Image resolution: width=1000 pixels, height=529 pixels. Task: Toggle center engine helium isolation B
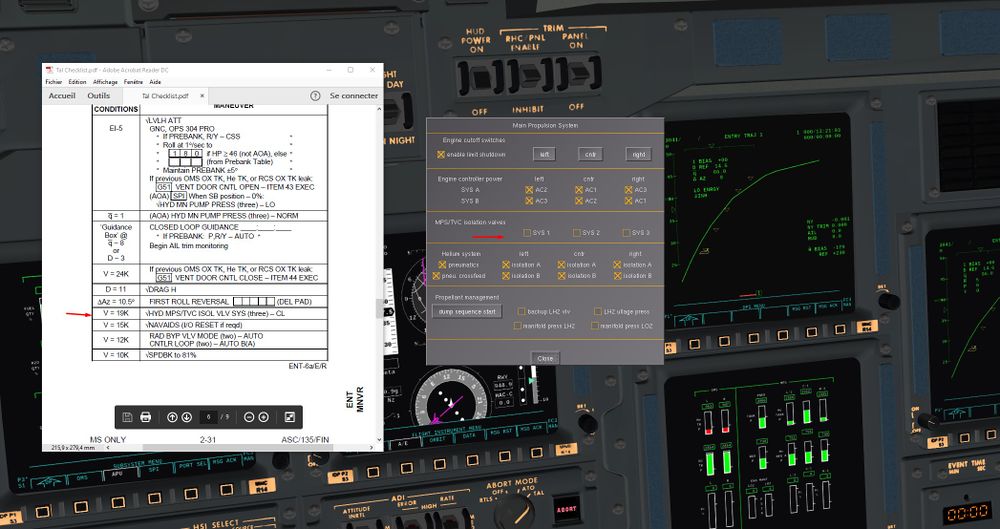tap(561, 276)
